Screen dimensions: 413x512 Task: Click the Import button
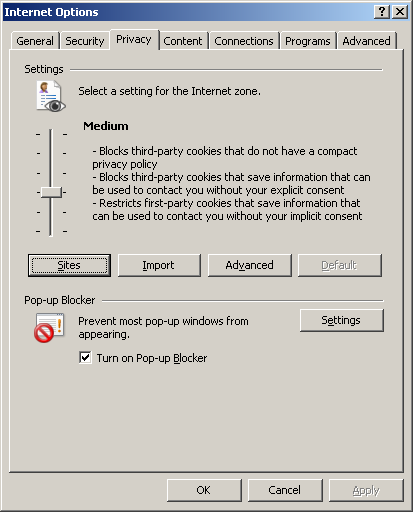click(x=159, y=265)
